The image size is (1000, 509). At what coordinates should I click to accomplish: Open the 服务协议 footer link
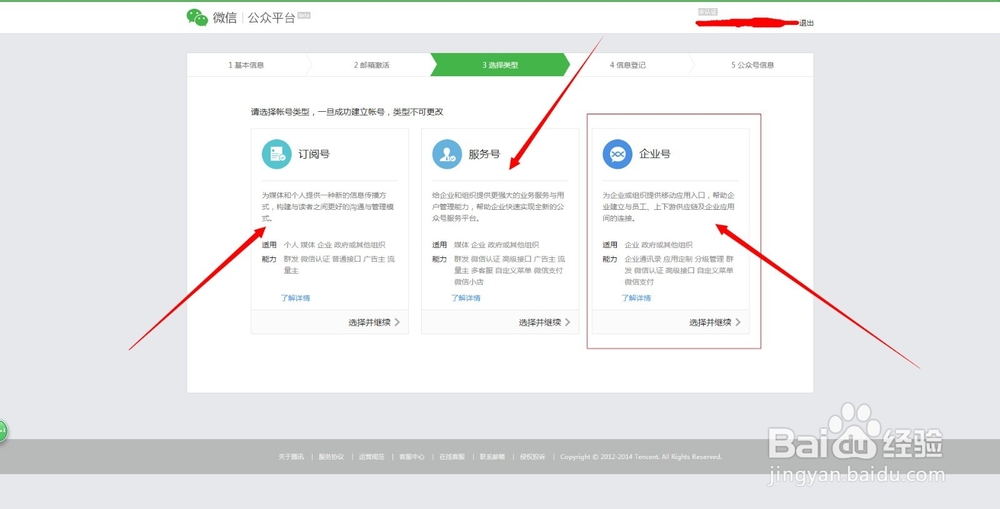point(331,457)
